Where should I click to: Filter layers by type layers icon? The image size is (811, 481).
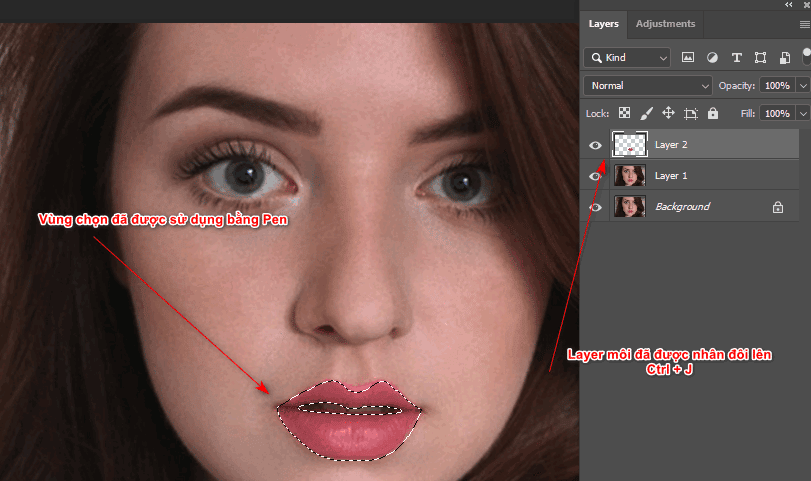[737, 57]
